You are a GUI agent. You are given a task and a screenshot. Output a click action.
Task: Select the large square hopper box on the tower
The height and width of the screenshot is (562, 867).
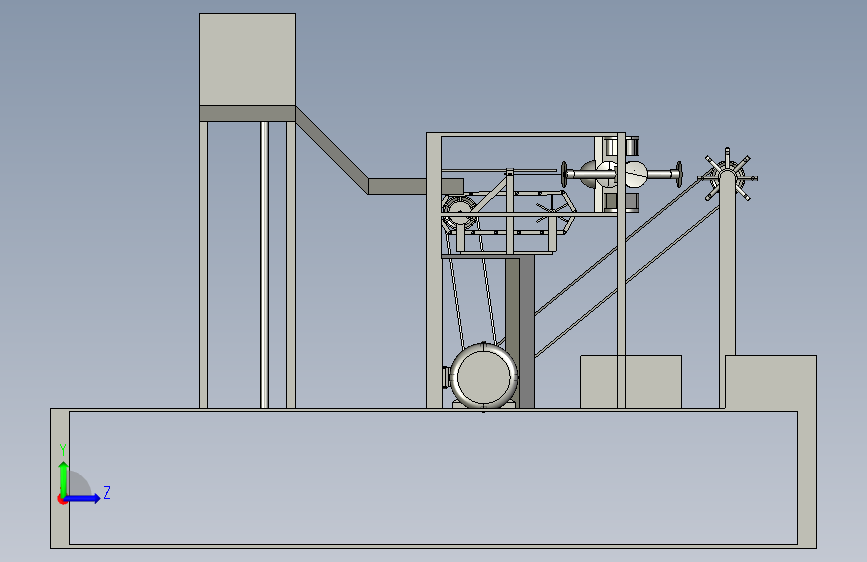point(247,59)
